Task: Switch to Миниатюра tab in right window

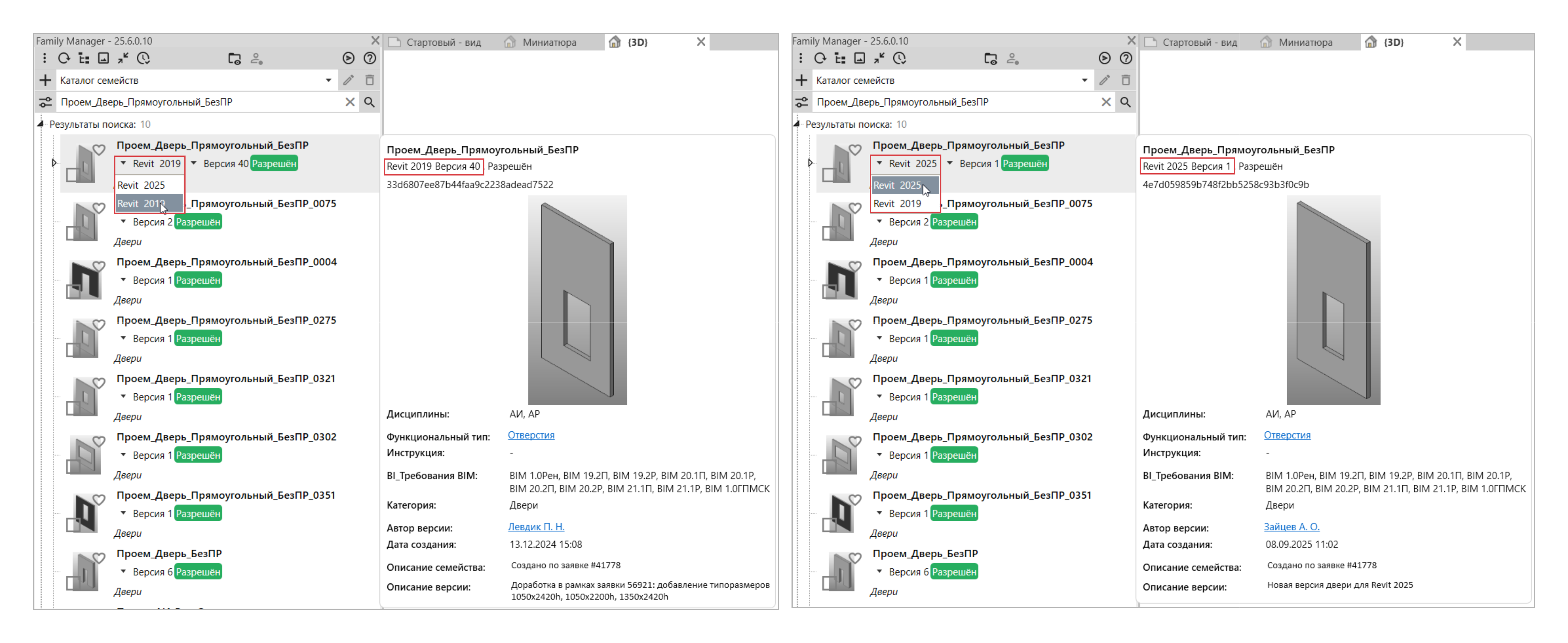Action: [1297, 43]
